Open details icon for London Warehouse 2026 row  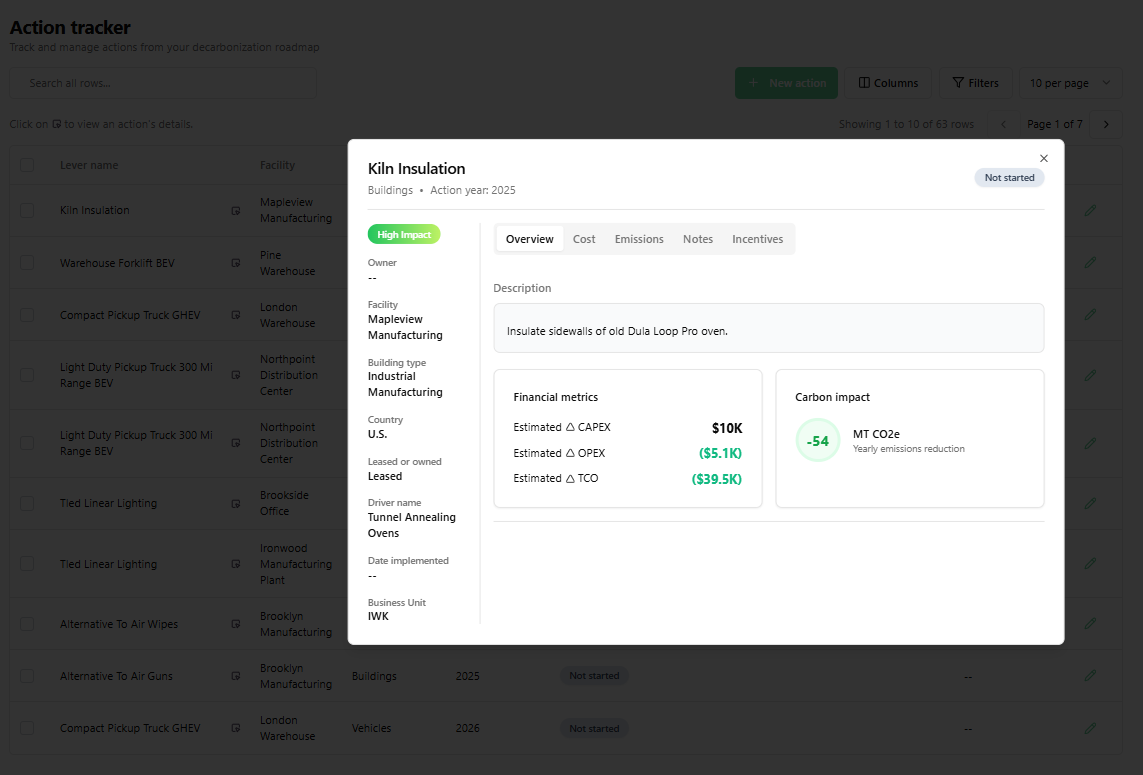coord(235,728)
